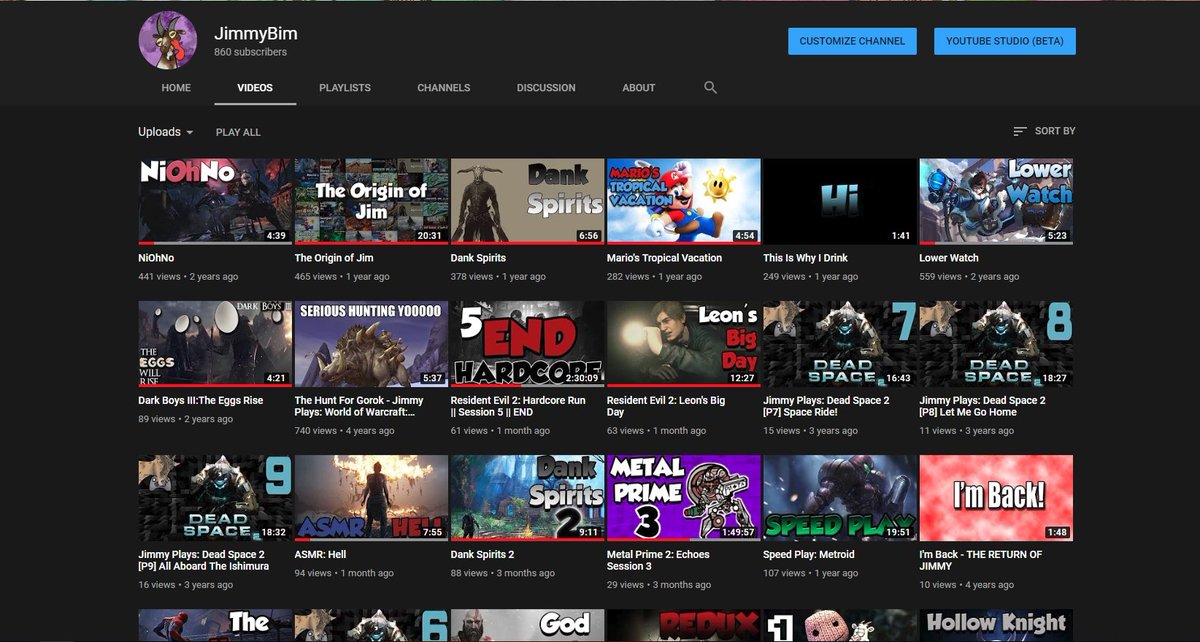
Task: Switch to the Playlists tab
Action: pyautogui.click(x=345, y=88)
